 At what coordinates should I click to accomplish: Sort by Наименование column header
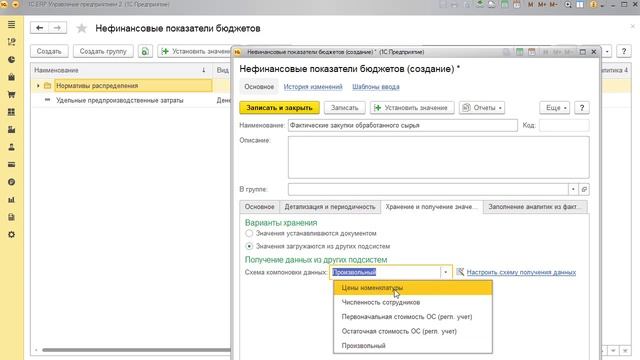tap(121, 70)
